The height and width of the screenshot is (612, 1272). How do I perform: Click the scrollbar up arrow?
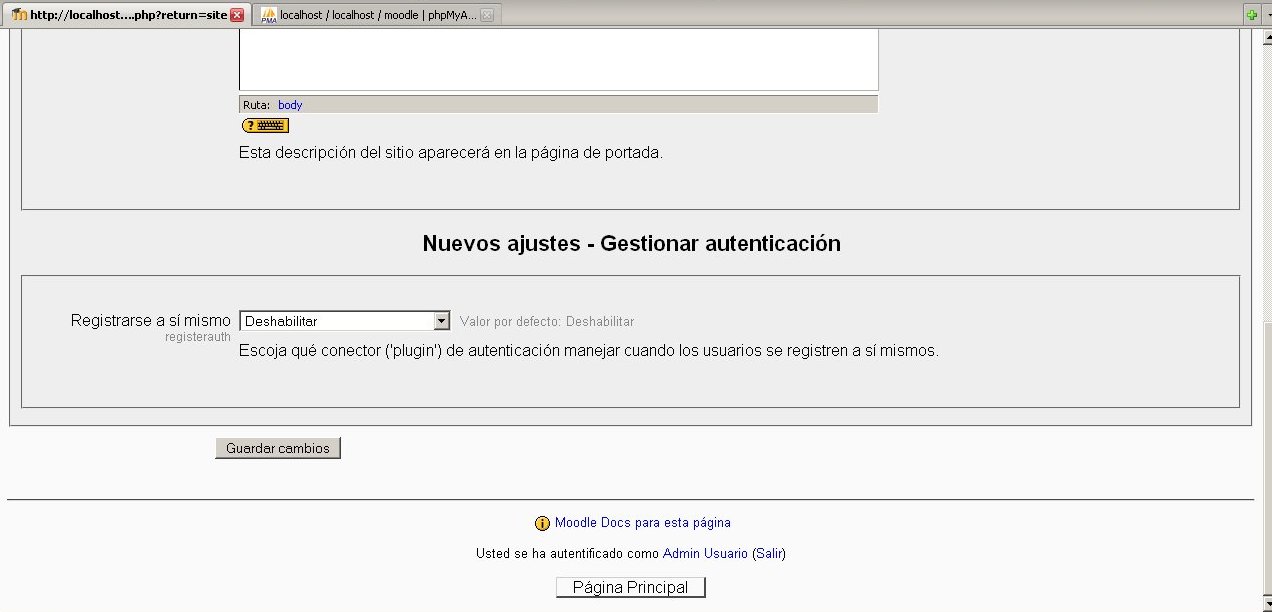[1264, 37]
